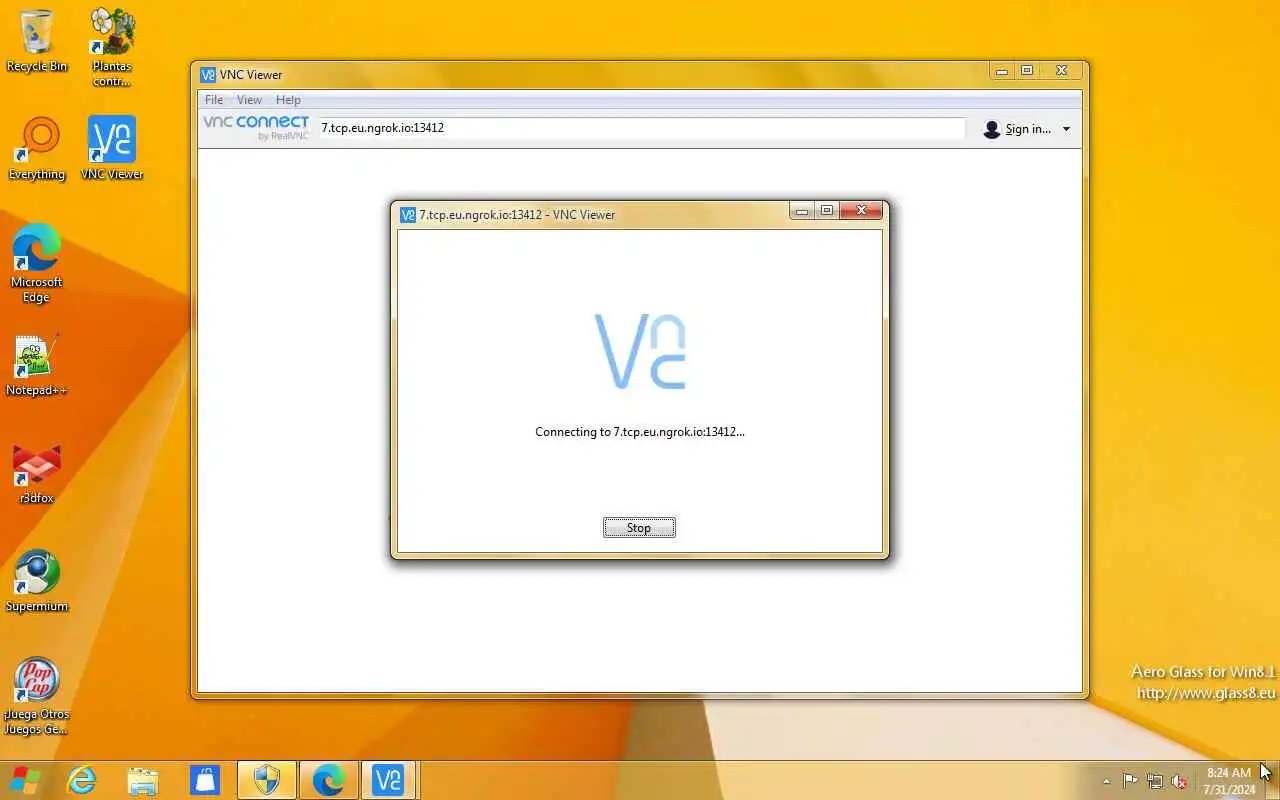Close the main VNC Viewer window
The height and width of the screenshot is (800, 1280).
1061,71
